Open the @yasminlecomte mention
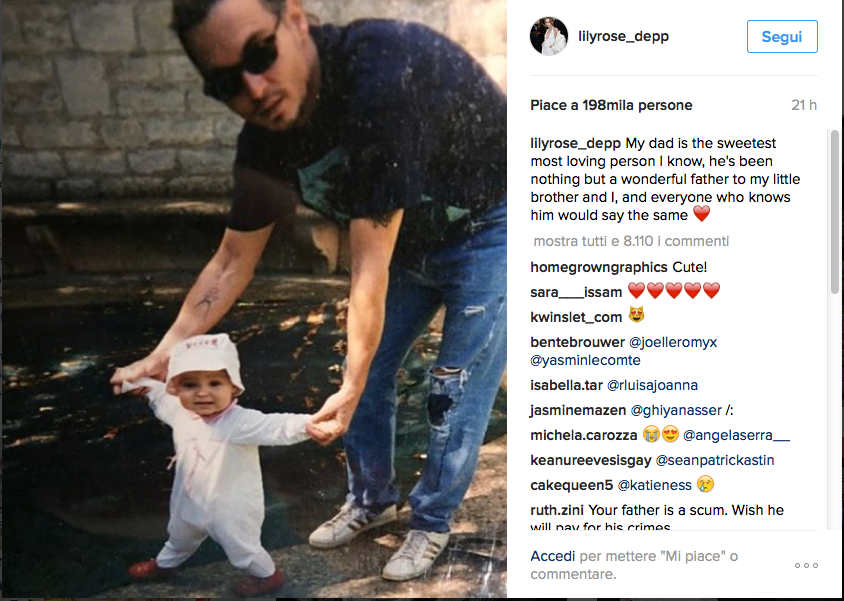Image resolution: width=844 pixels, height=601 pixels. (x=585, y=360)
